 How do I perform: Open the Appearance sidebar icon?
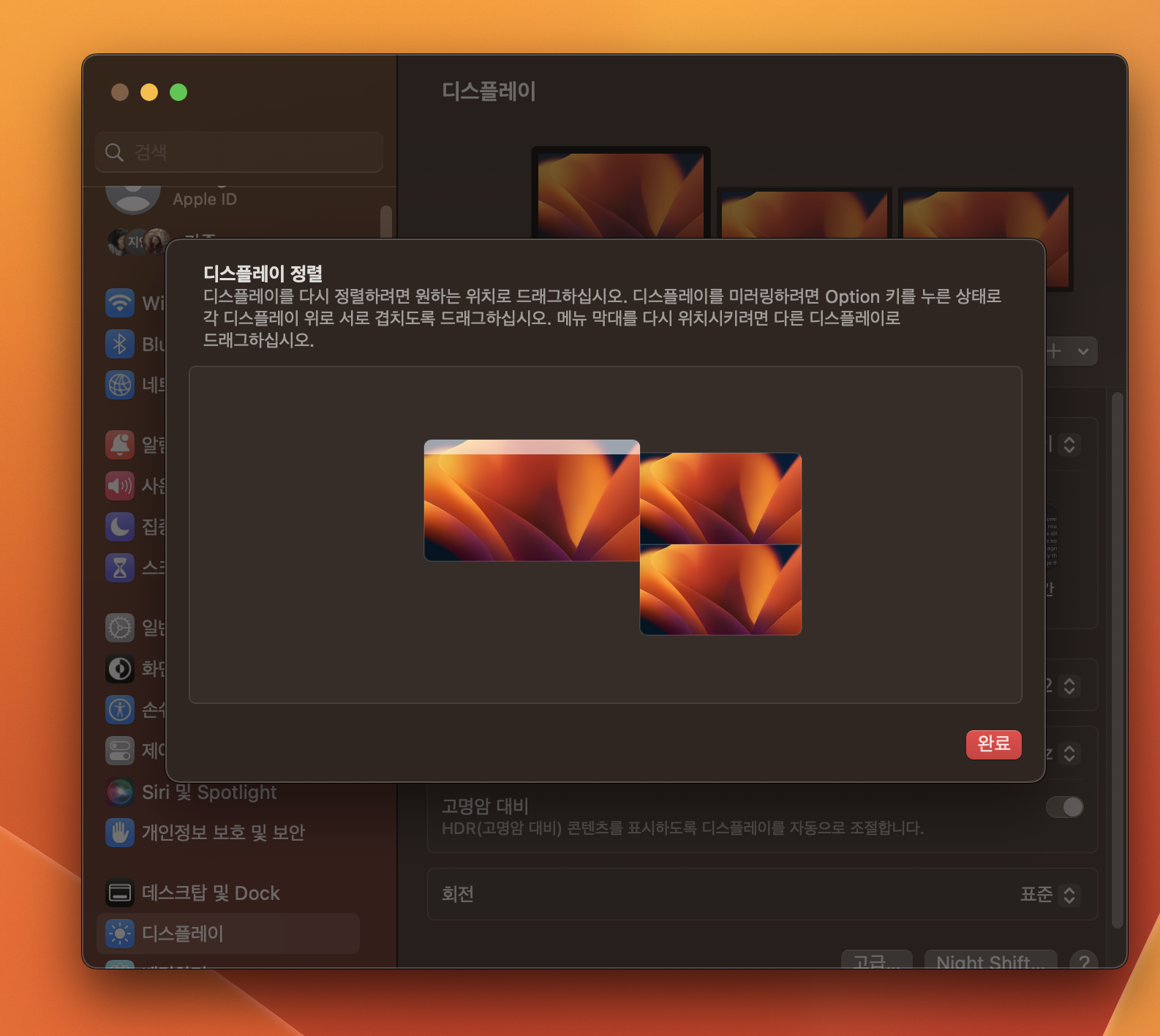tap(120, 669)
